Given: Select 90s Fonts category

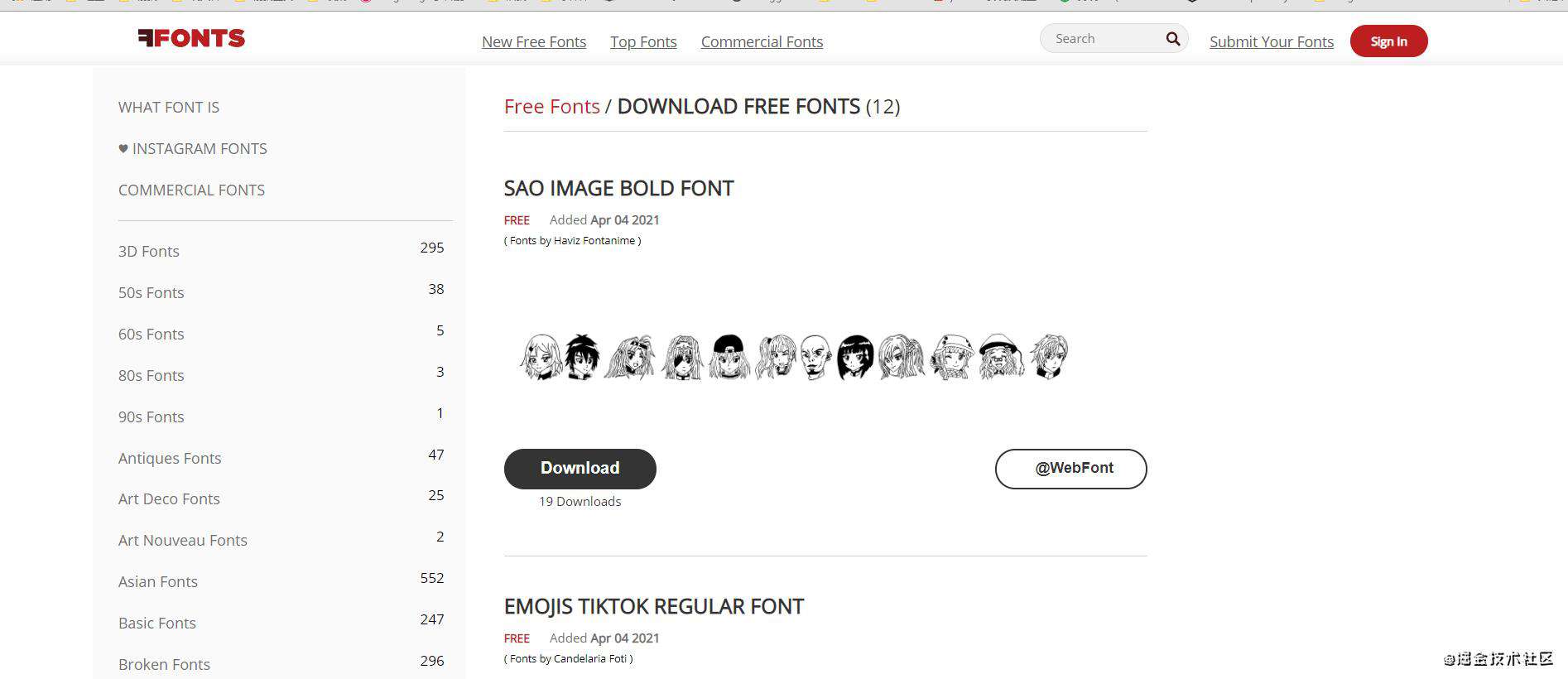Looking at the screenshot, I should coord(152,417).
